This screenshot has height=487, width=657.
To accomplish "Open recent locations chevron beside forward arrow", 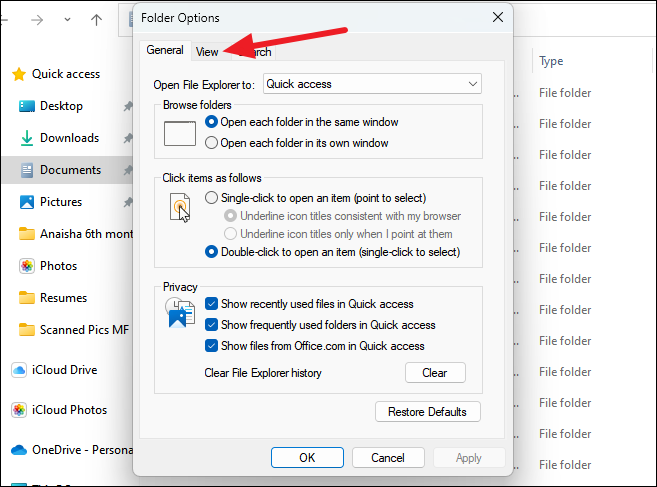I will coord(67,20).
